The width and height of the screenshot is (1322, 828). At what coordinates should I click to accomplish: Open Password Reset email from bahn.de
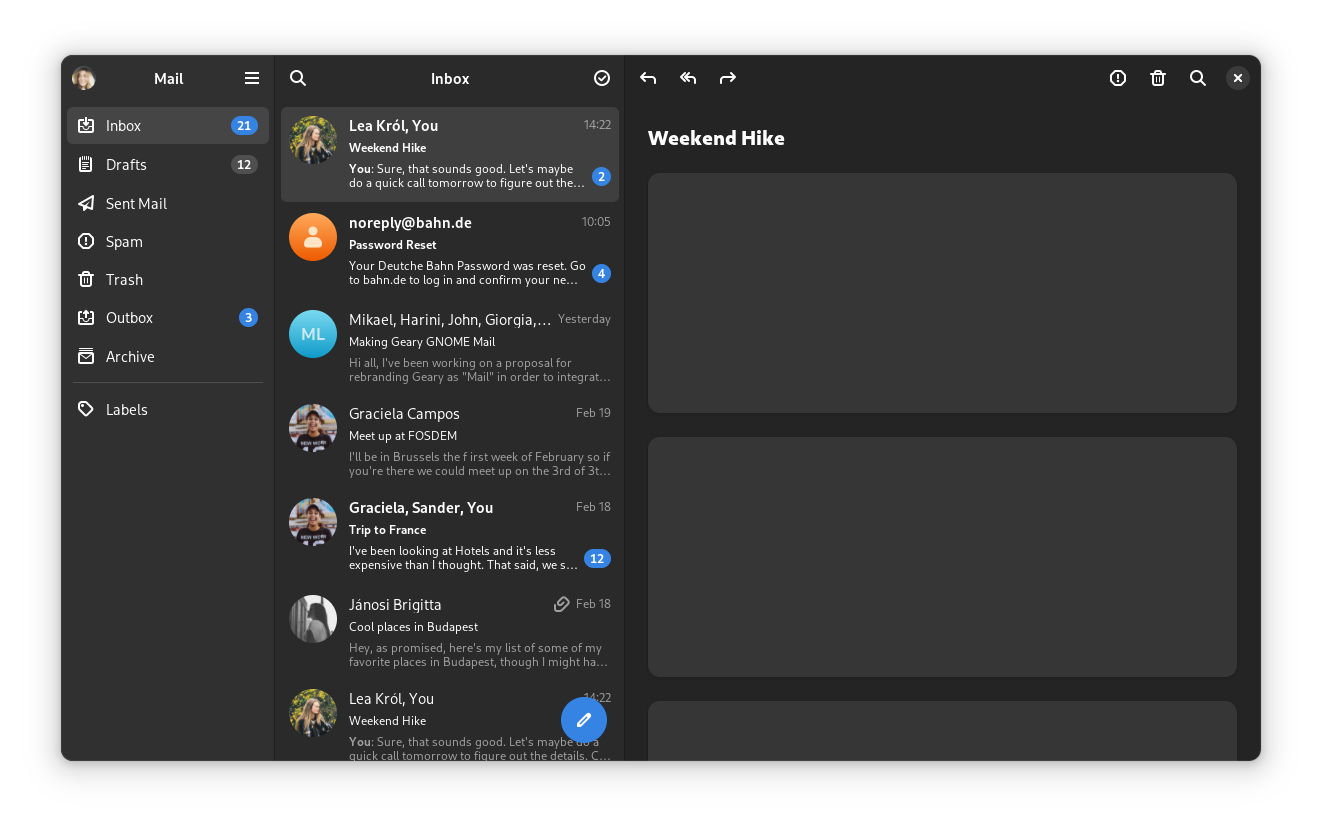pyautogui.click(x=450, y=250)
